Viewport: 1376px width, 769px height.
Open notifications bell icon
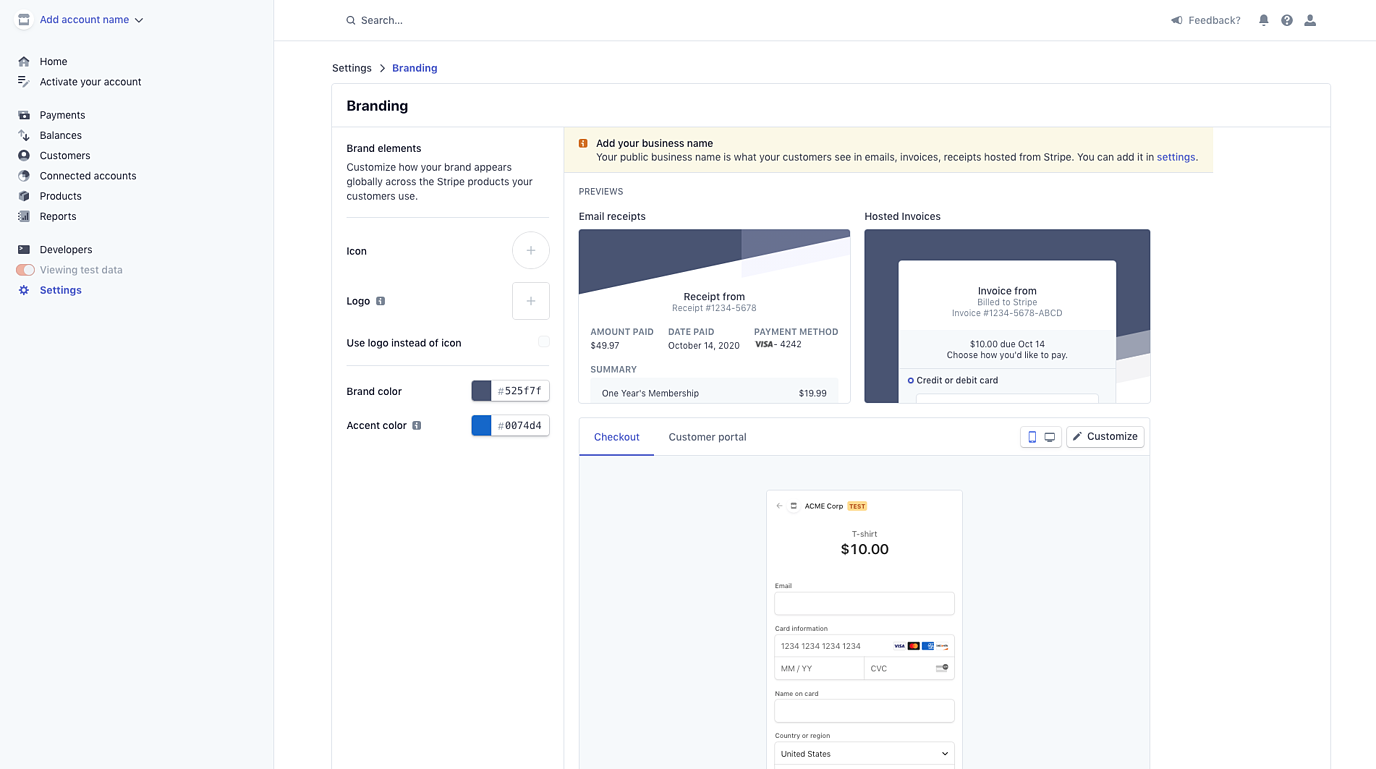click(1264, 20)
